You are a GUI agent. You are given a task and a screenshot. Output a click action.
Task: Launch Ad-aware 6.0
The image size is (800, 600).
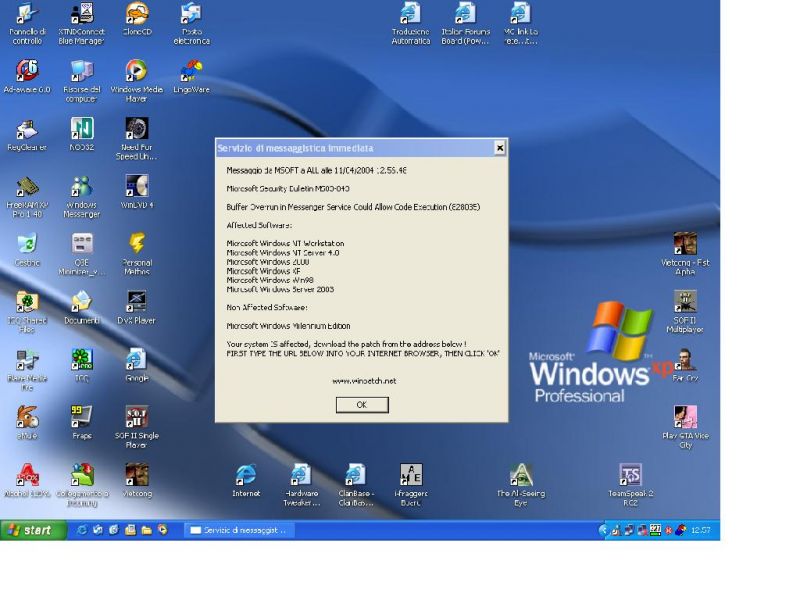pos(27,77)
